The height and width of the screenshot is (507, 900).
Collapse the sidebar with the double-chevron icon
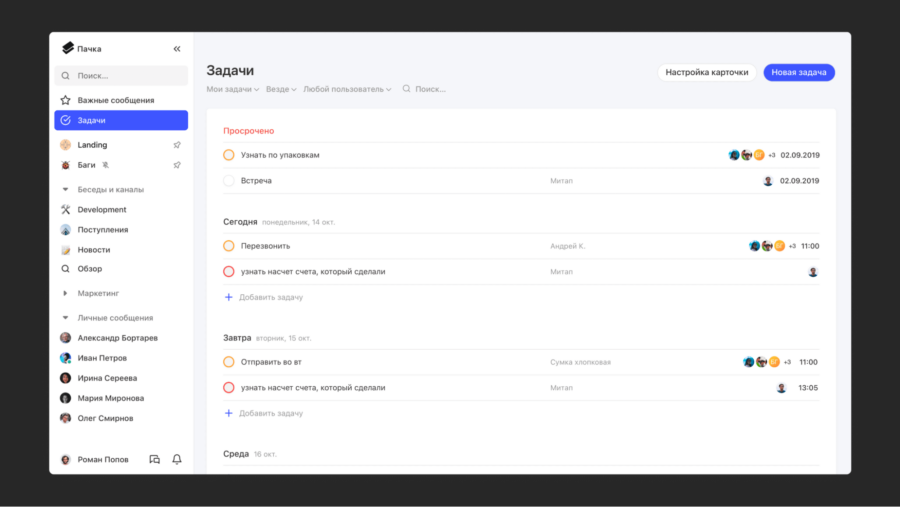click(177, 48)
